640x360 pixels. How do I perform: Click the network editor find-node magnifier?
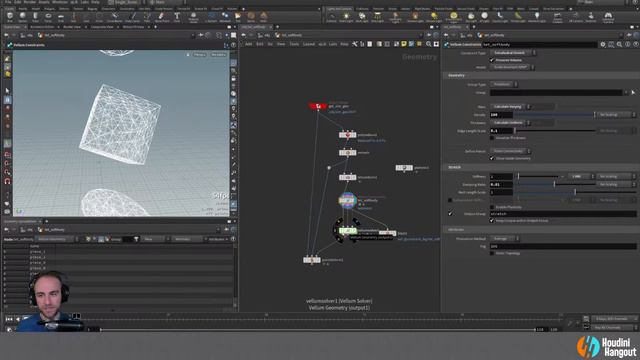pyautogui.click(x=429, y=44)
